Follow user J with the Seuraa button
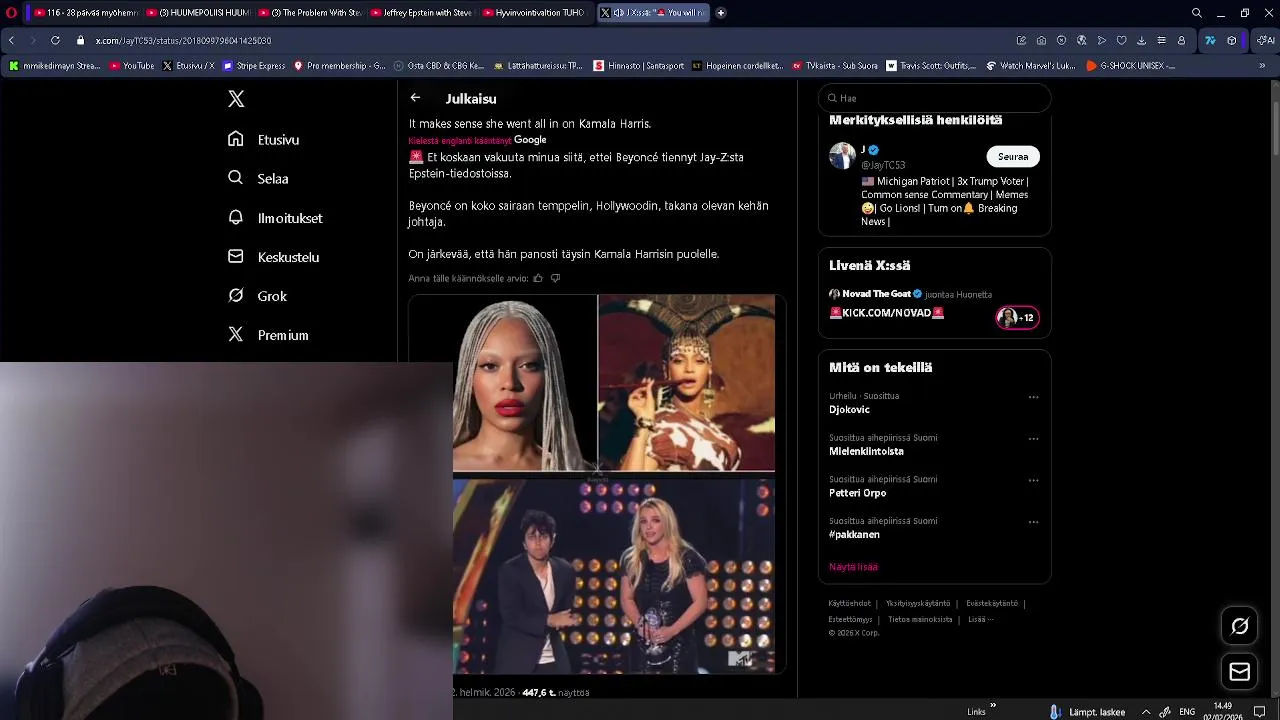 [1013, 156]
